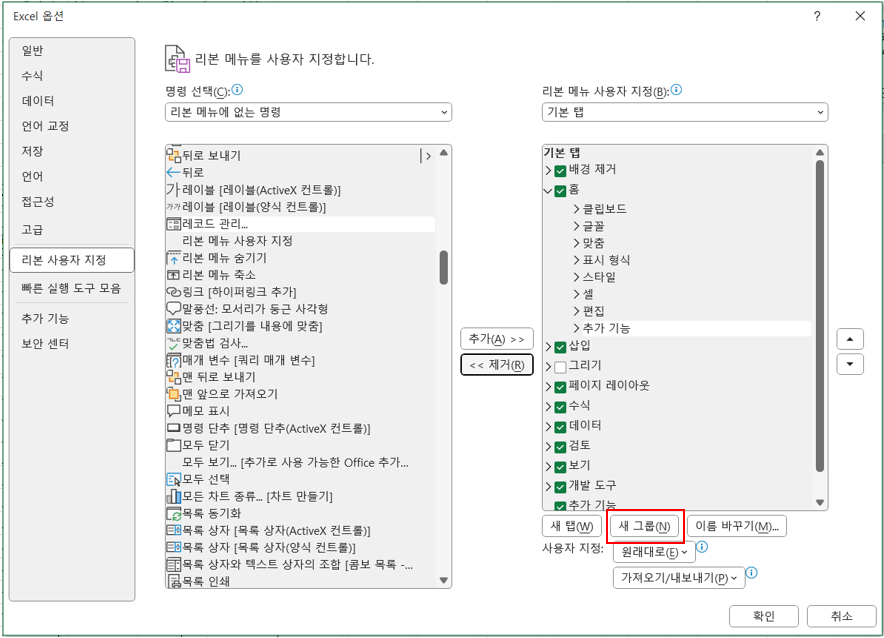Viewport: 884px width, 638px height.
Task: Expand the 표시 형식 group
Action: 576,260
